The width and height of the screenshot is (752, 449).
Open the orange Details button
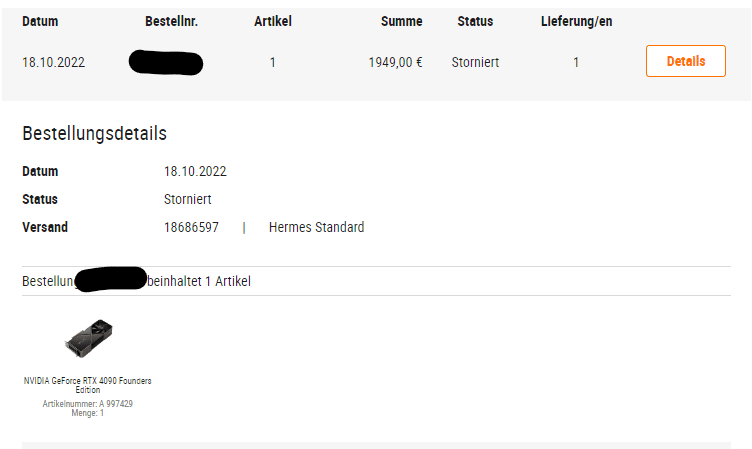coord(685,61)
